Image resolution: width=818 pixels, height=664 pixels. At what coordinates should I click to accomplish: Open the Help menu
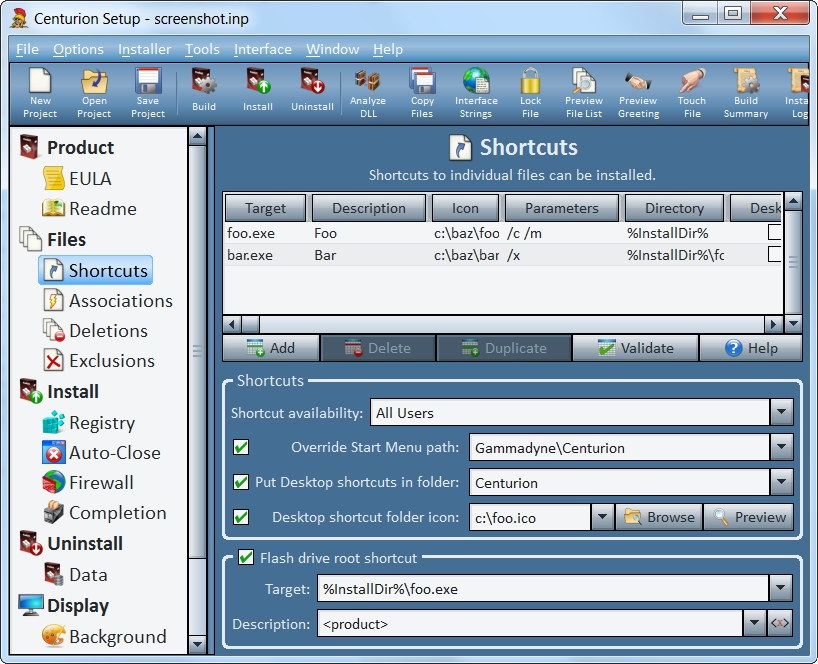pos(388,49)
